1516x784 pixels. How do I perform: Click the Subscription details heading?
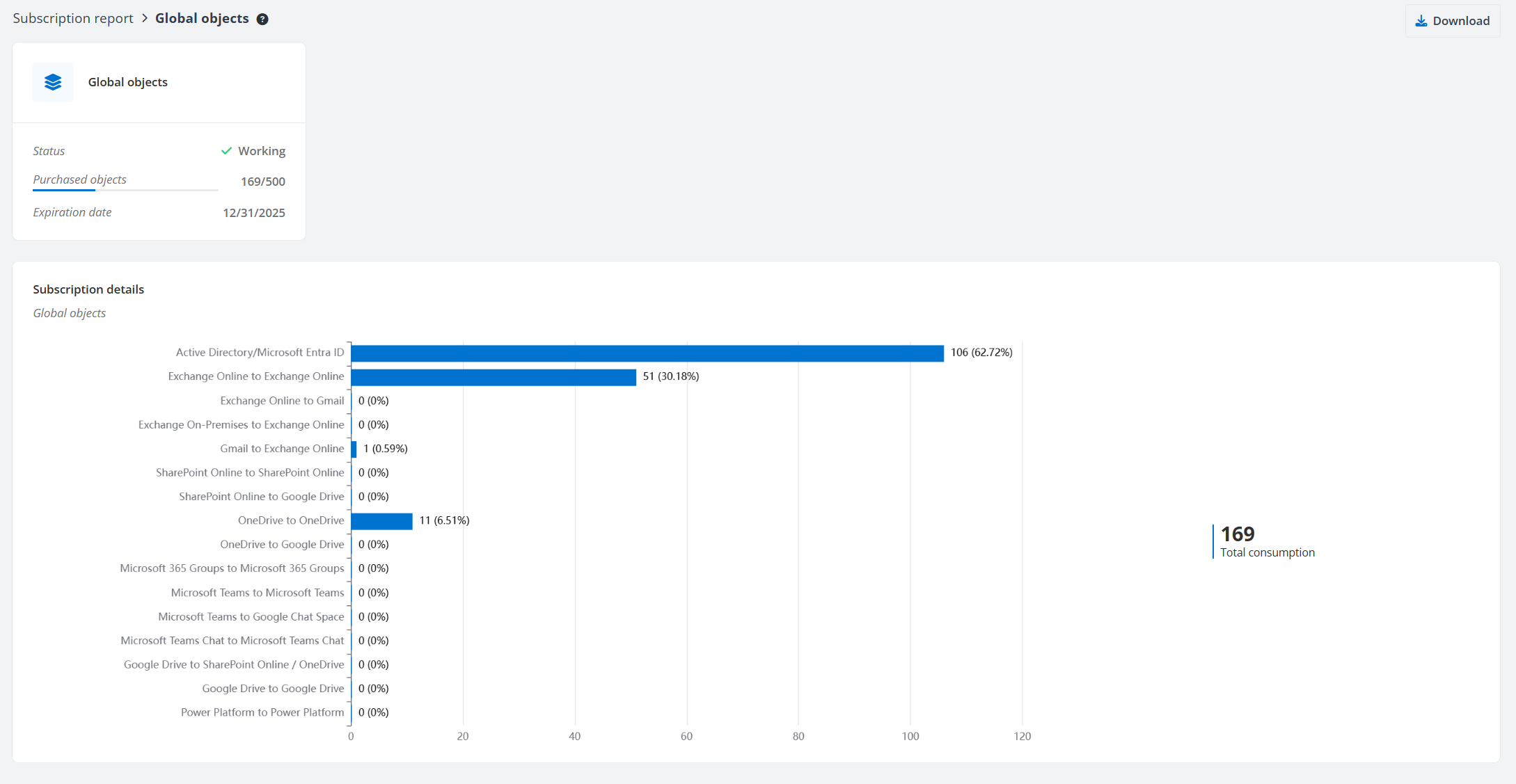tap(88, 289)
